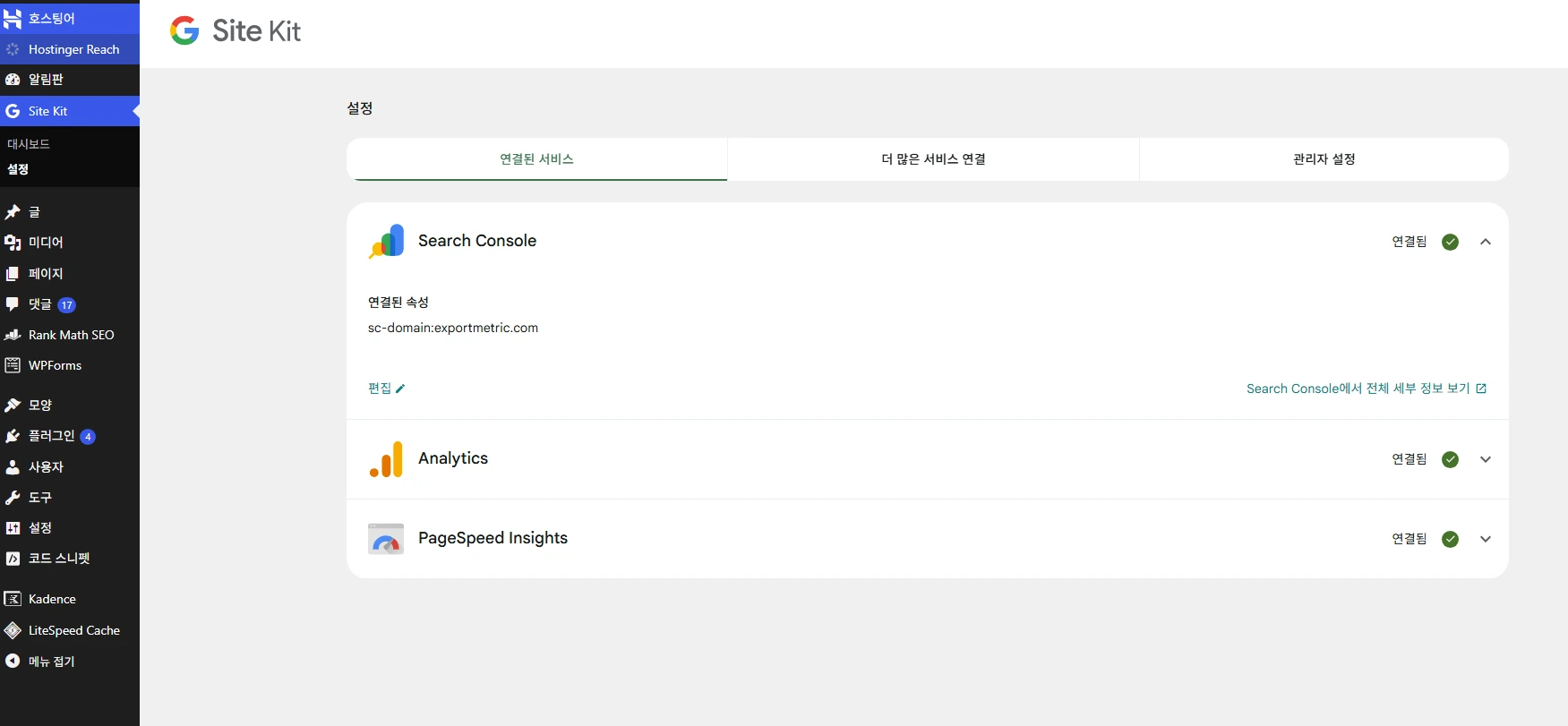Image resolution: width=1568 pixels, height=726 pixels.
Task: Click the PageSpeed Insights service name
Action: [493, 538]
